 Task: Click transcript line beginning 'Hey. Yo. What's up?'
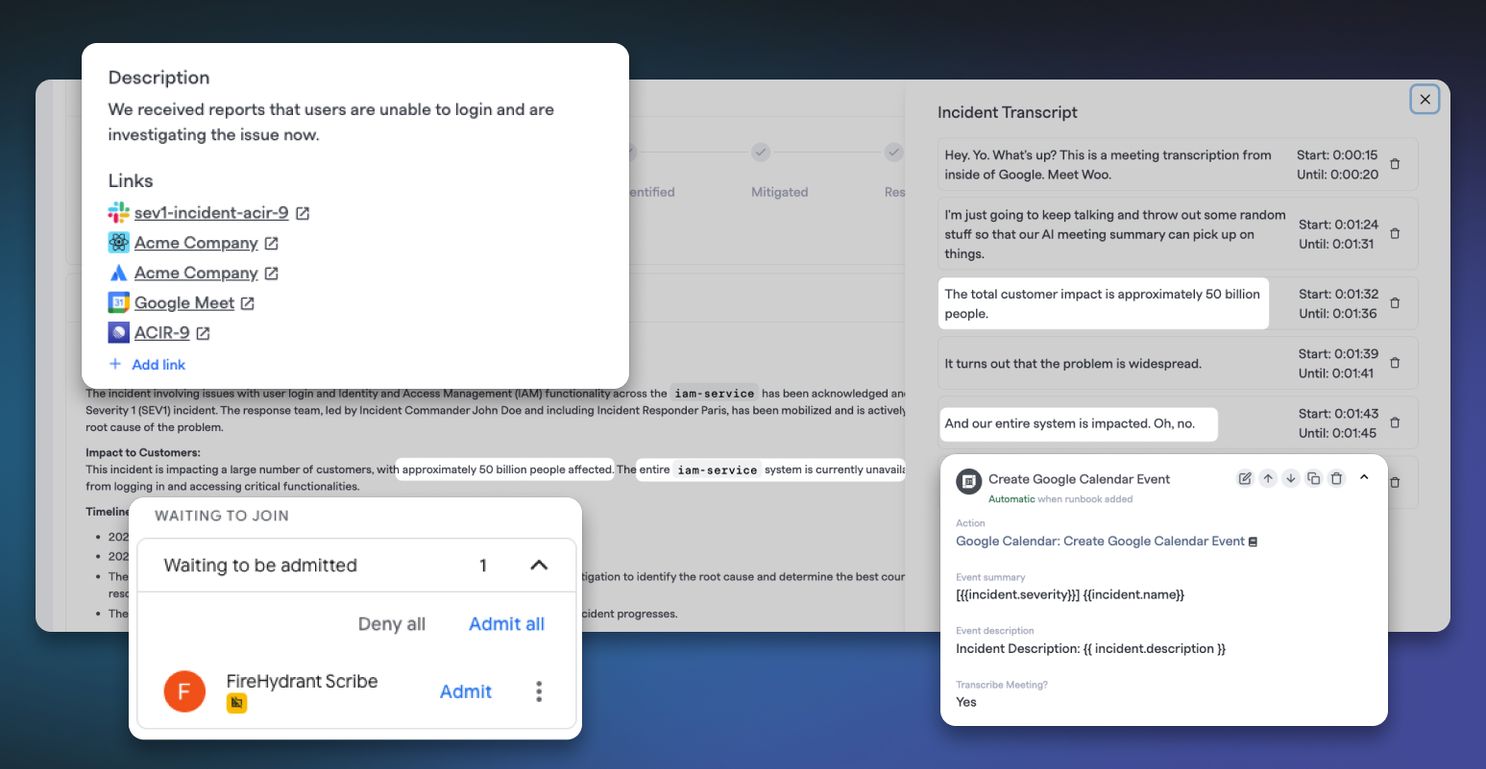click(x=1108, y=164)
